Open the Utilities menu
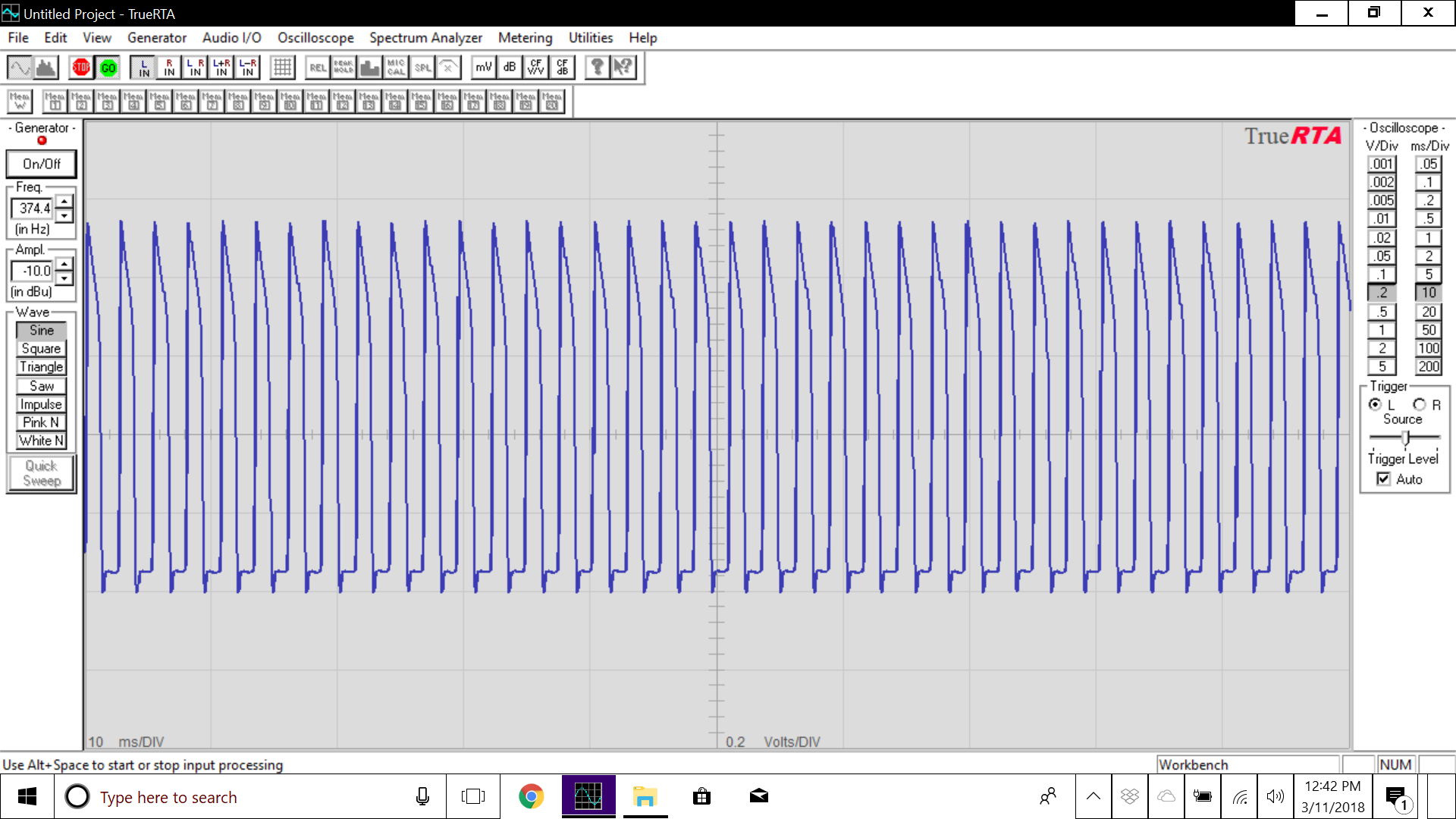1456x819 pixels. (x=590, y=38)
